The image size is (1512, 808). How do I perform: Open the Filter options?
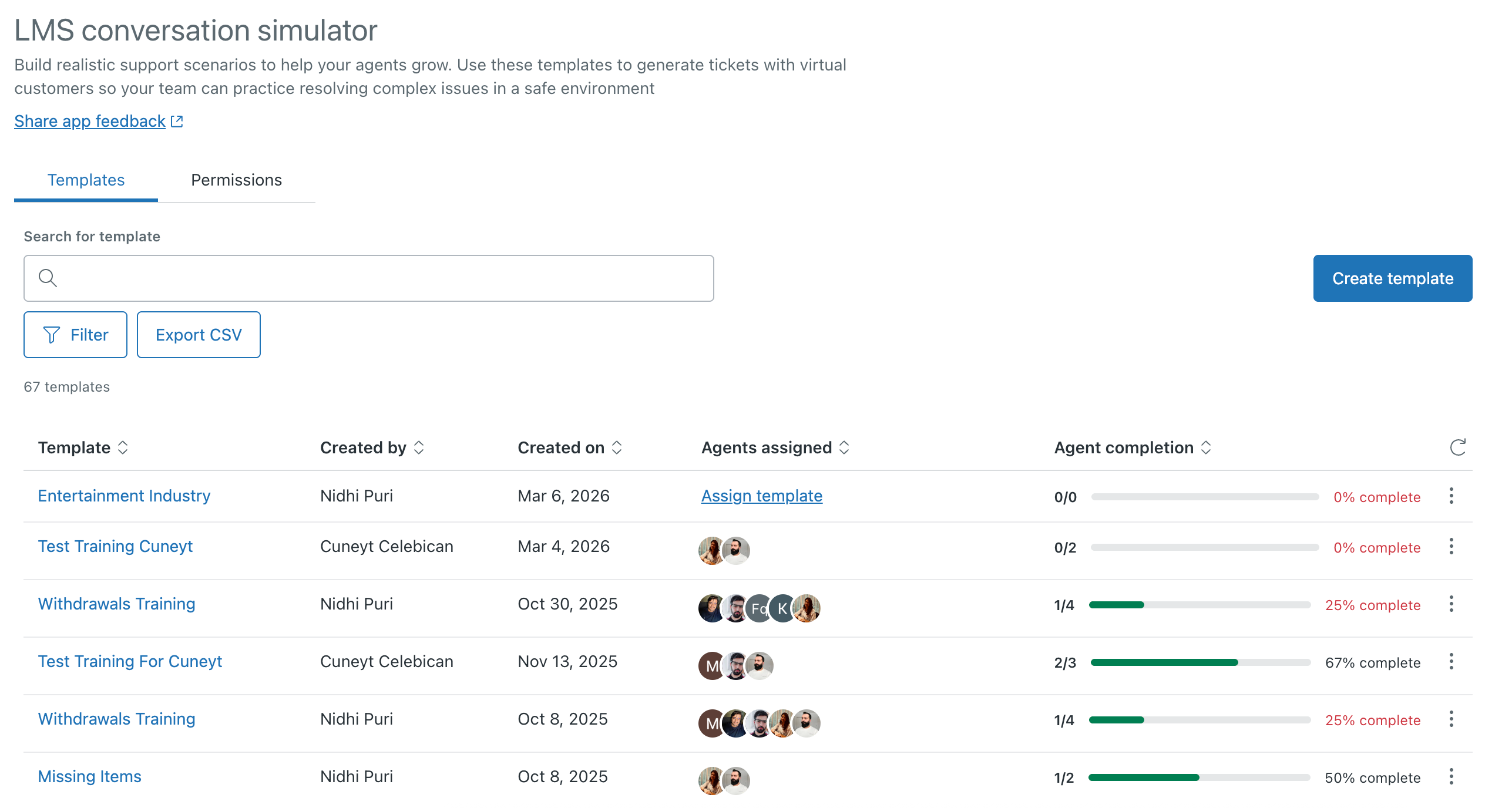pyautogui.click(x=75, y=335)
